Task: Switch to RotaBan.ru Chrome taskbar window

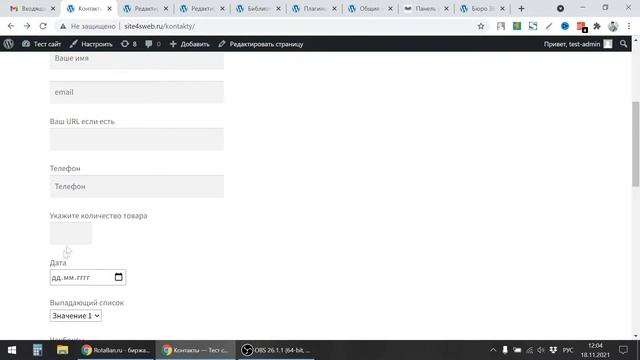Action: [x=116, y=350]
